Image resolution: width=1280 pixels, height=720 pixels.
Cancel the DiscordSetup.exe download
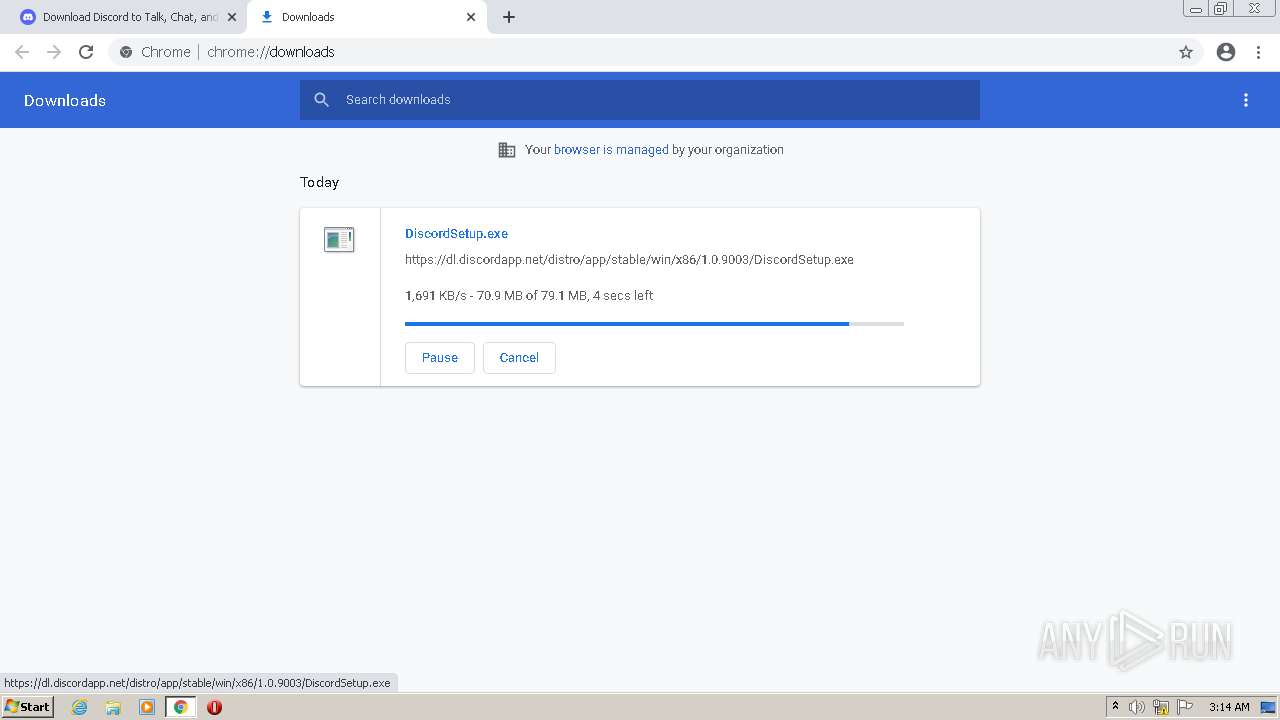pyautogui.click(x=519, y=358)
